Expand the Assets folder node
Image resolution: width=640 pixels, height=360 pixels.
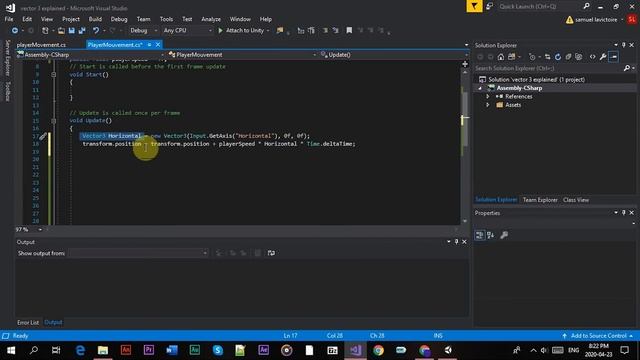(x=487, y=105)
